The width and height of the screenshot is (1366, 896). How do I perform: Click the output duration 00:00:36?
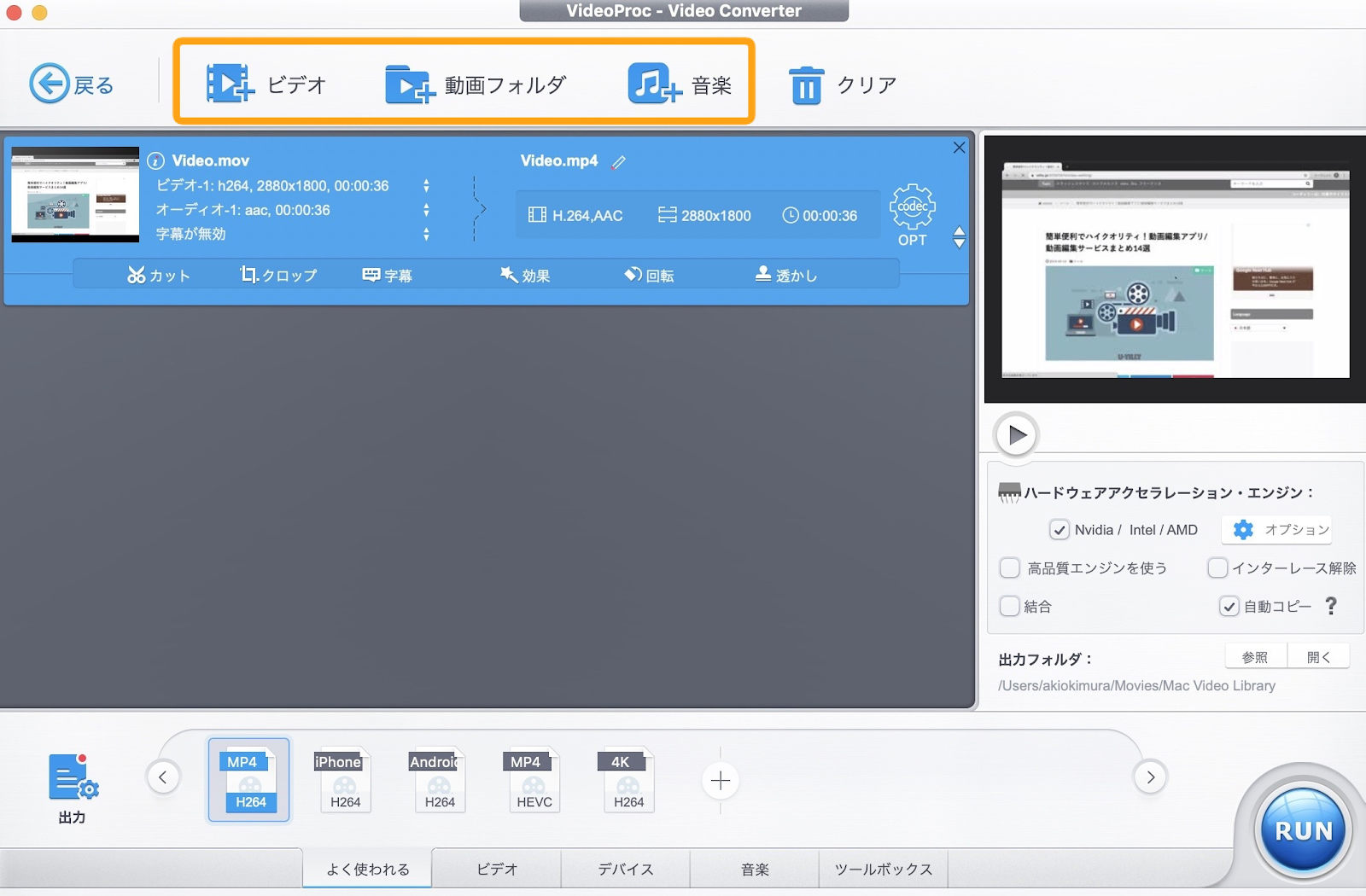tap(820, 216)
